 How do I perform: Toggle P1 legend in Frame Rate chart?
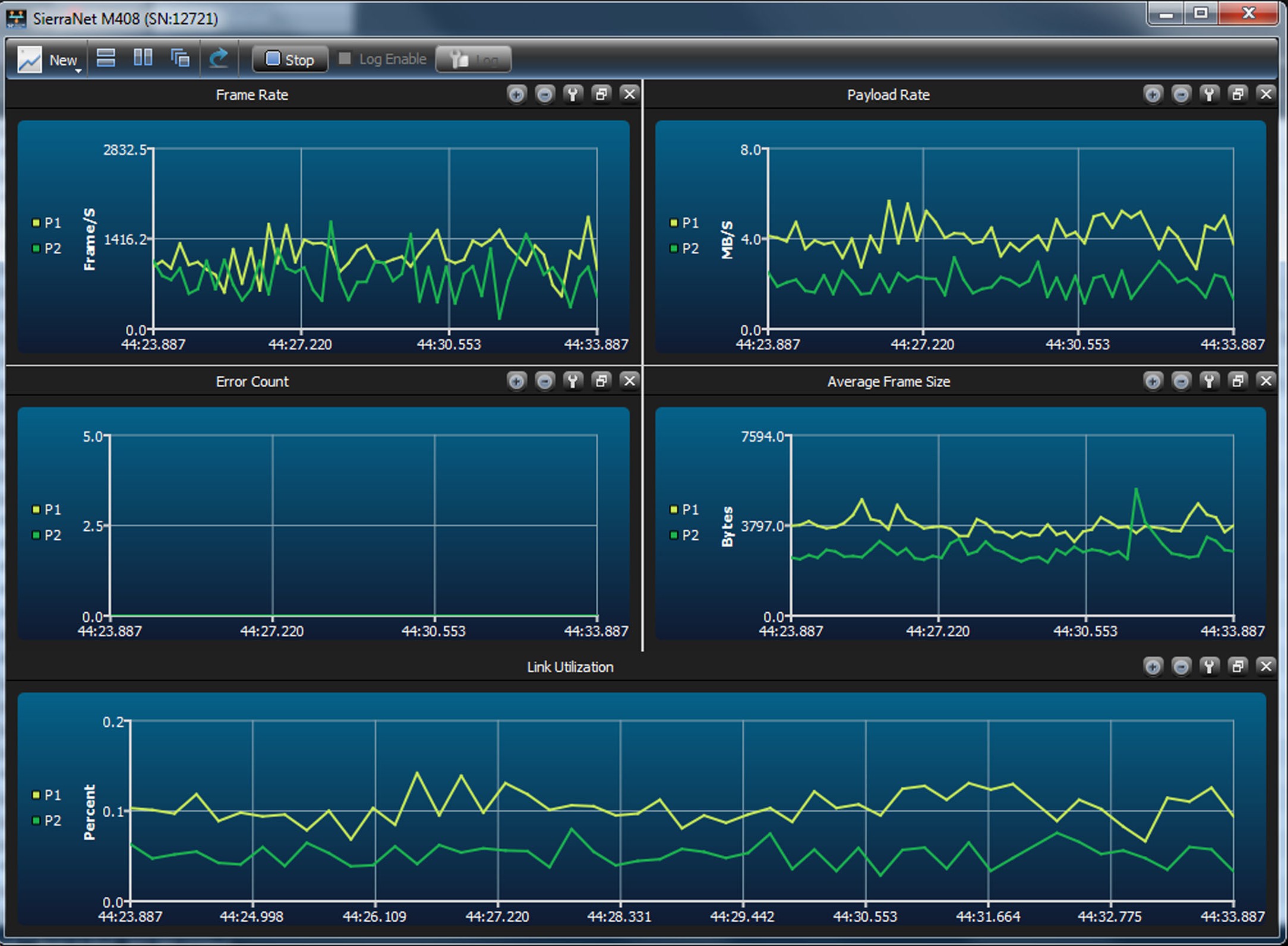click(46, 223)
